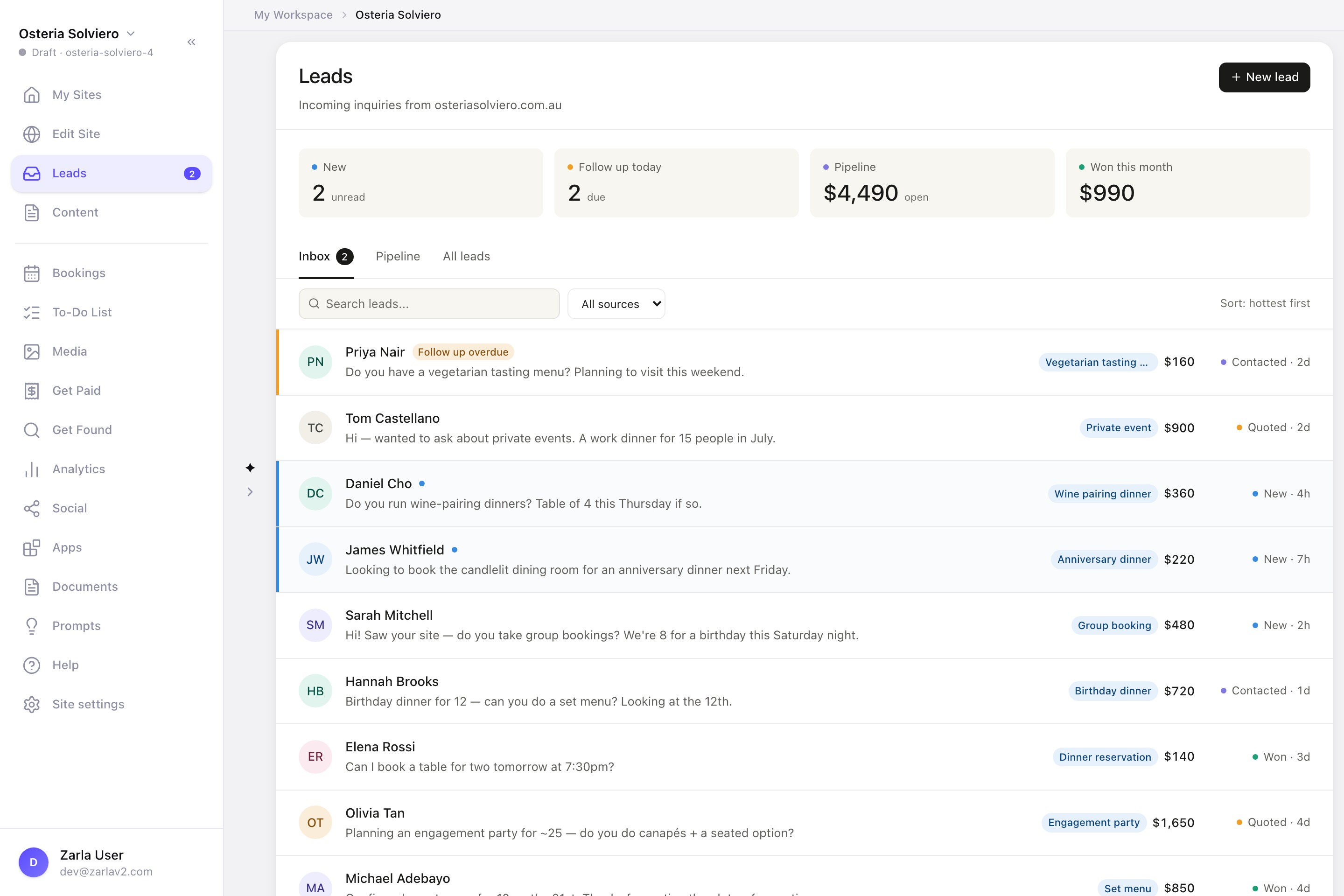Open the Analytics bar chart icon
The image size is (1344, 896).
pyautogui.click(x=31, y=469)
